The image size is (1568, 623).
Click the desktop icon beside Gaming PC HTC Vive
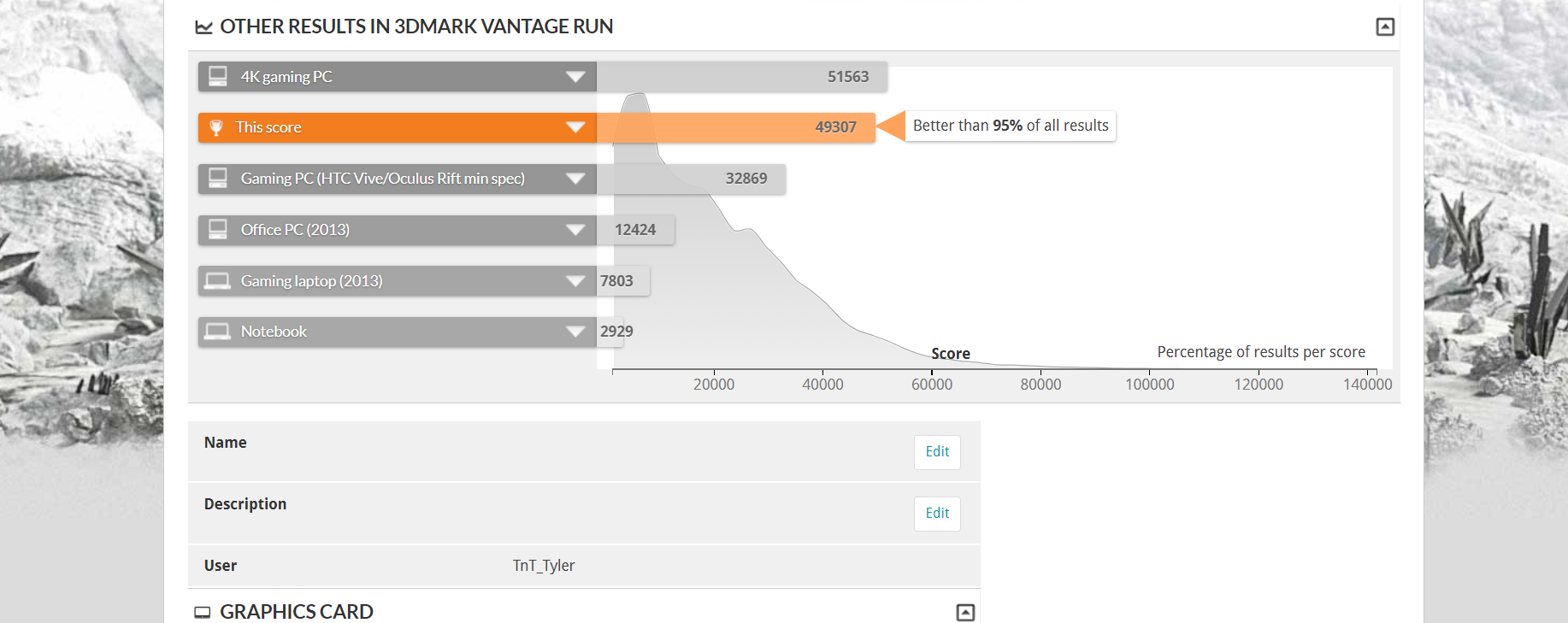[x=218, y=178]
